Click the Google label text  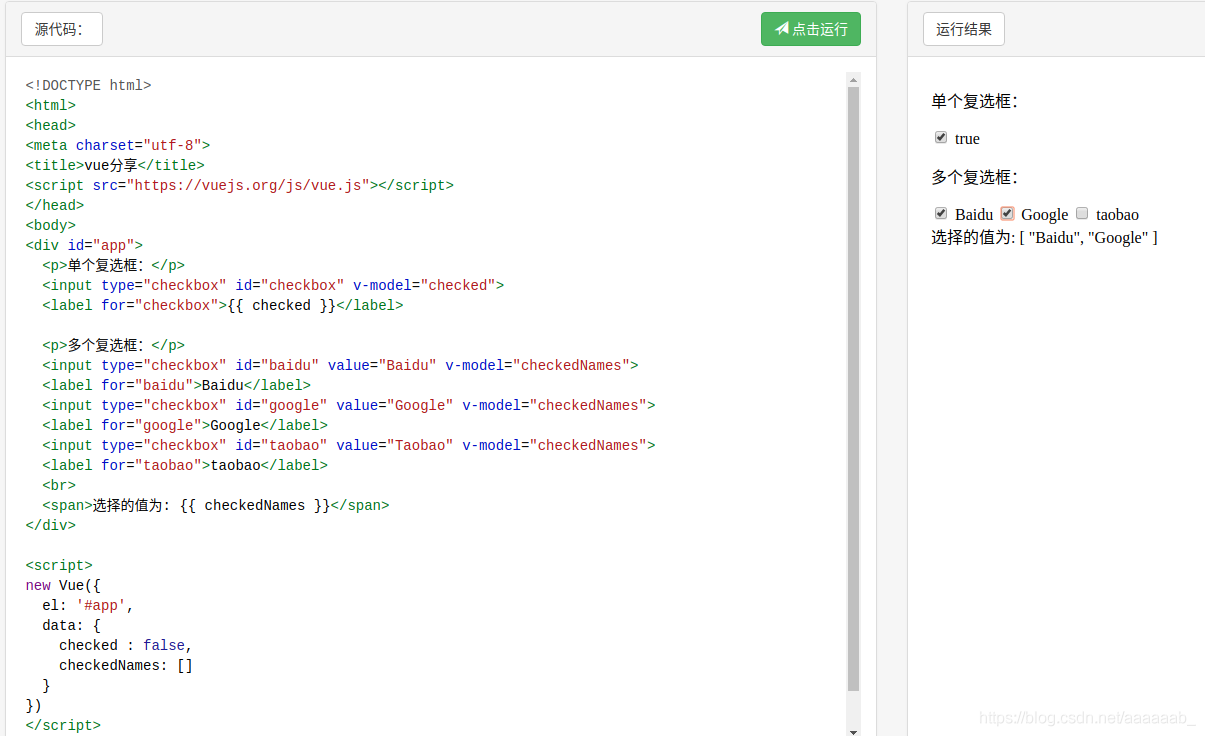(1045, 215)
